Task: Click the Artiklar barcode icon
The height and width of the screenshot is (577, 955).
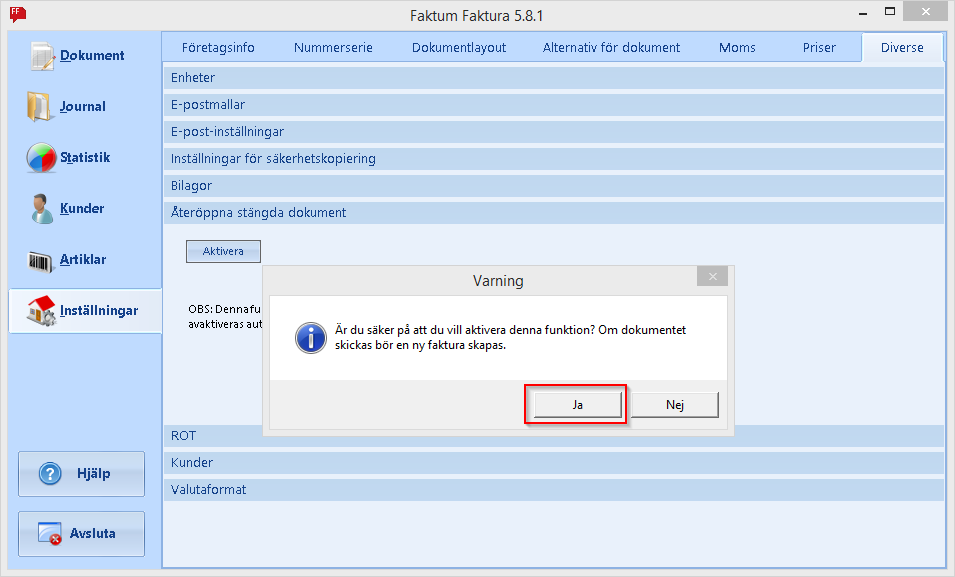Action: (x=41, y=261)
